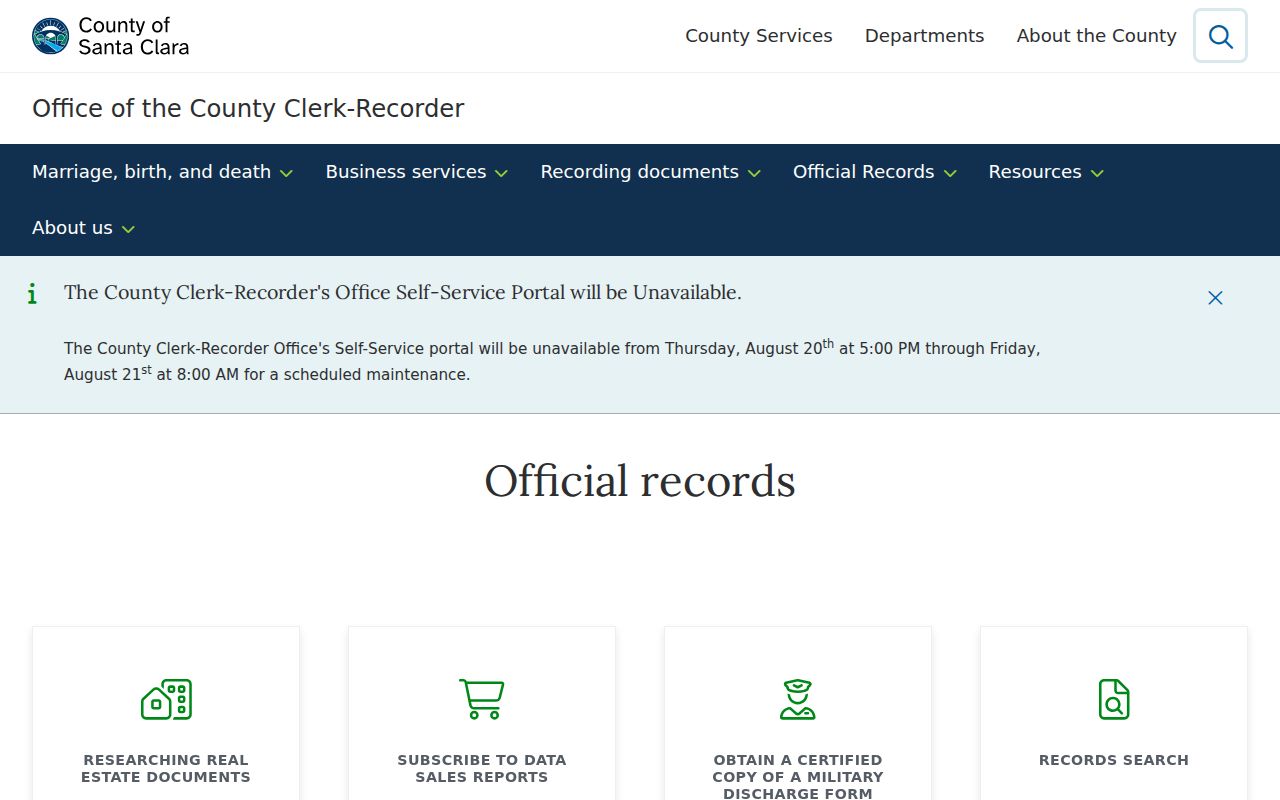Click the document search records icon
The width and height of the screenshot is (1280, 800).
click(x=1114, y=699)
